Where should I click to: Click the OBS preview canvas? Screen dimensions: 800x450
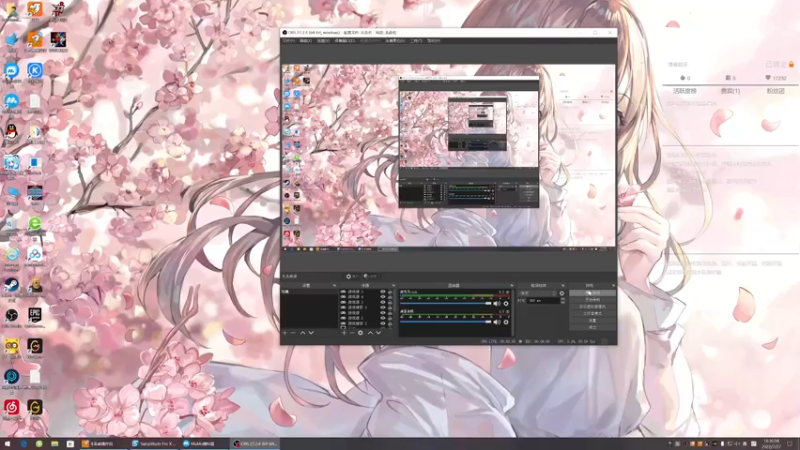449,156
